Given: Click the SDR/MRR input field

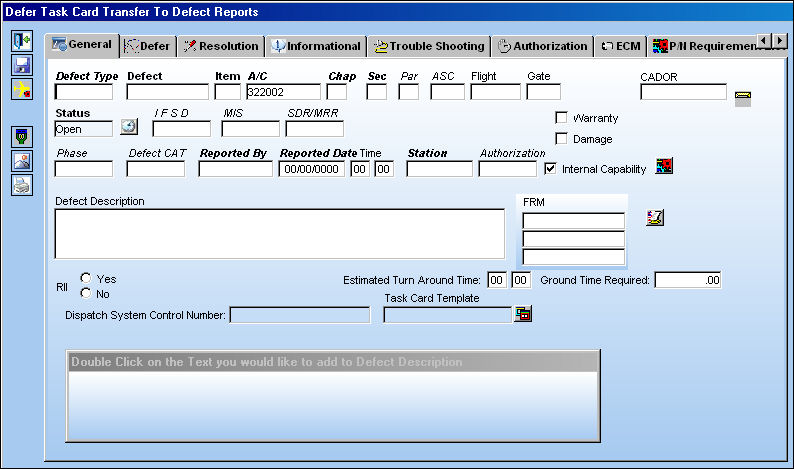Looking at the screenshot, I should coord(314,129).
